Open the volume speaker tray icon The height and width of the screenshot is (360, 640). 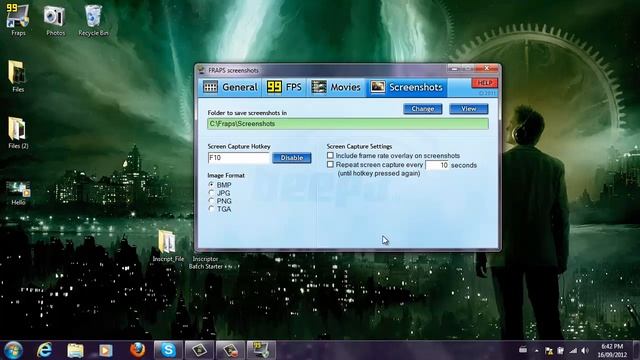click(585, 351)
